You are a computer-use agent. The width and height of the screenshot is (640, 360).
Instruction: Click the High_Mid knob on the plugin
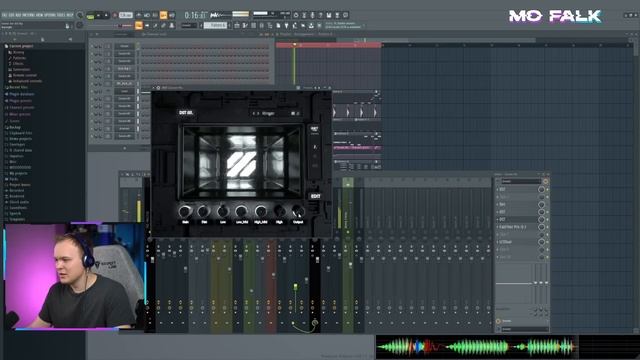[x=260, y=211]
